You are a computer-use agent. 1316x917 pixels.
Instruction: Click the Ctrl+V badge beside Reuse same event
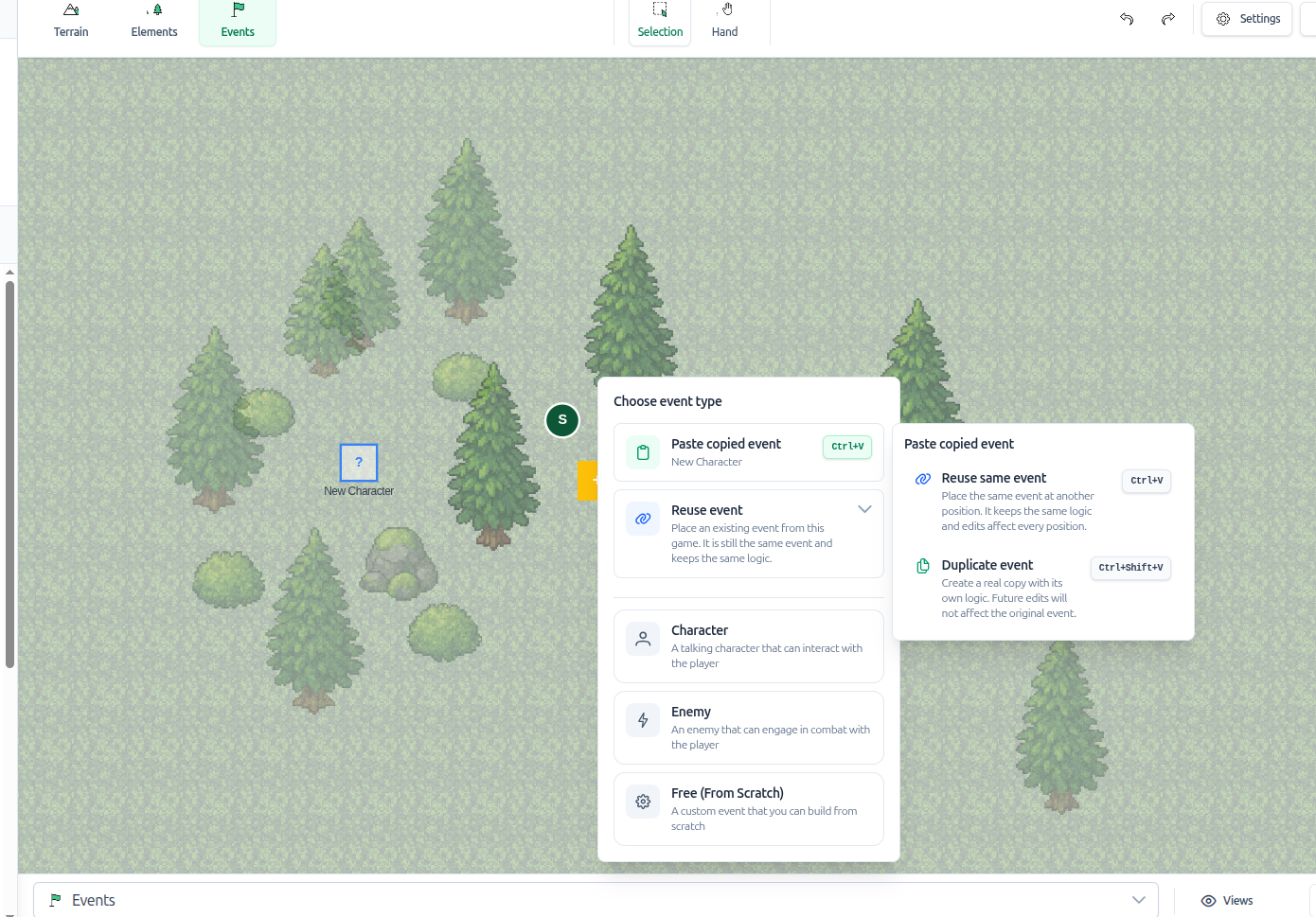(x=1147, y=481)
